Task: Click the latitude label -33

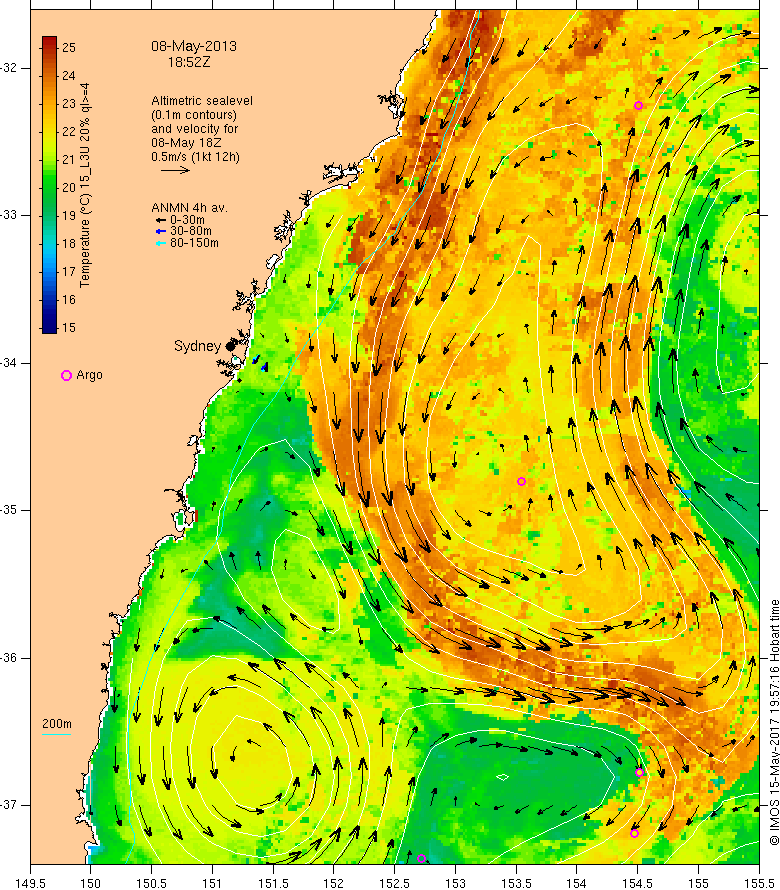Action: (x=9, y=215)
